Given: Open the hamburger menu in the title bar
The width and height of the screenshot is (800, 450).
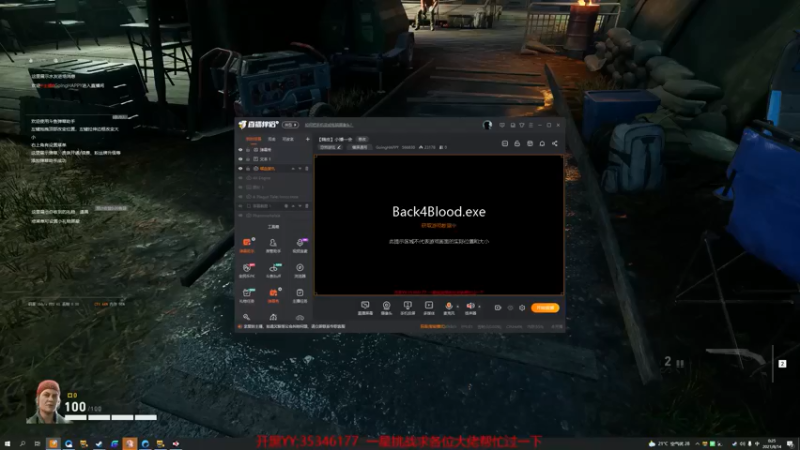Looking at the screenshot, I should click(x=531, y=125).
